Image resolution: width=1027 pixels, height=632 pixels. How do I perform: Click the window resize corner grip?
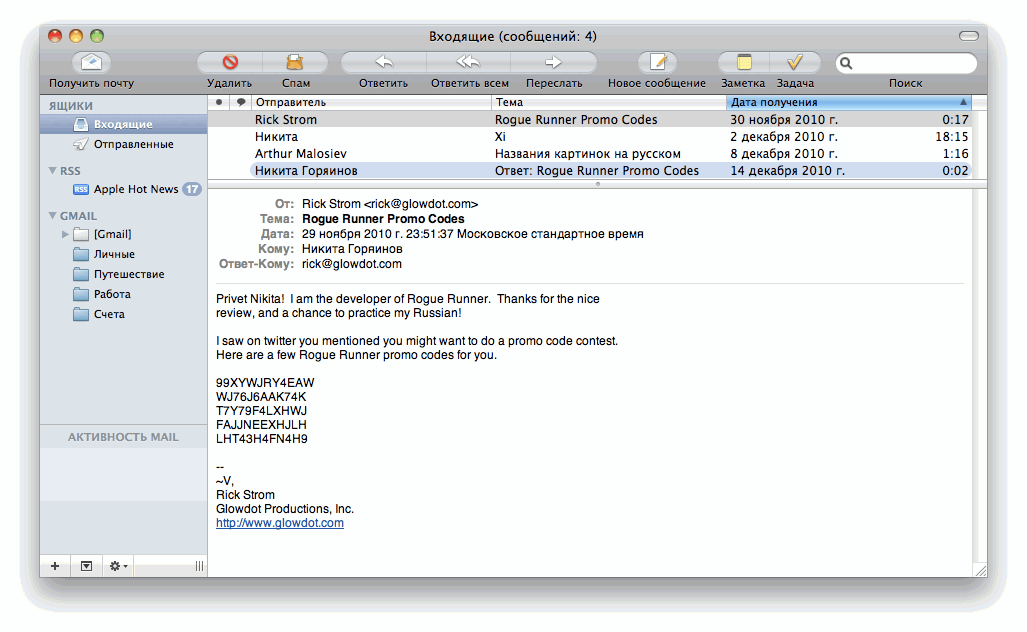(980, 570)
